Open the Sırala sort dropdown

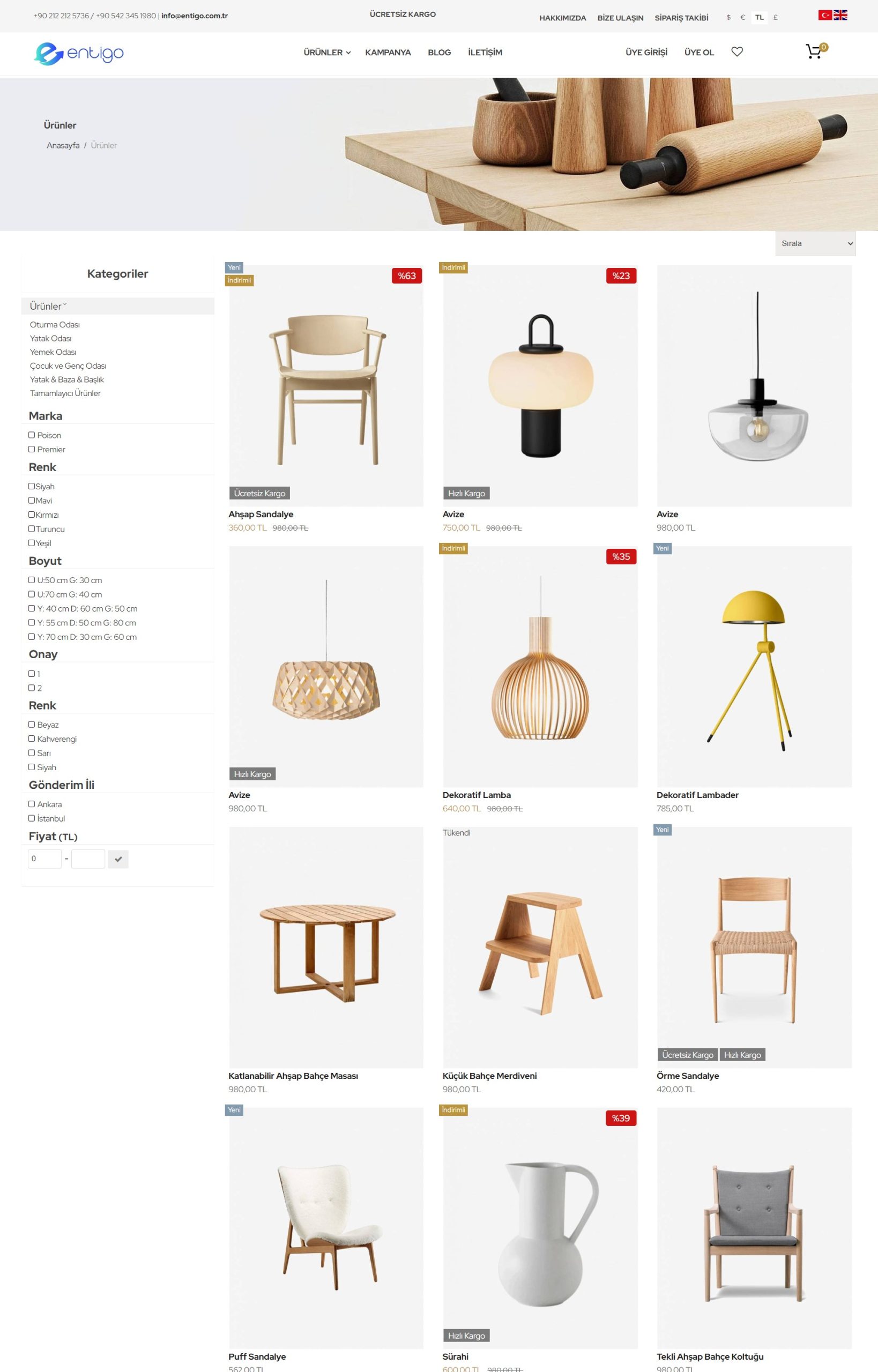point(815,243)
